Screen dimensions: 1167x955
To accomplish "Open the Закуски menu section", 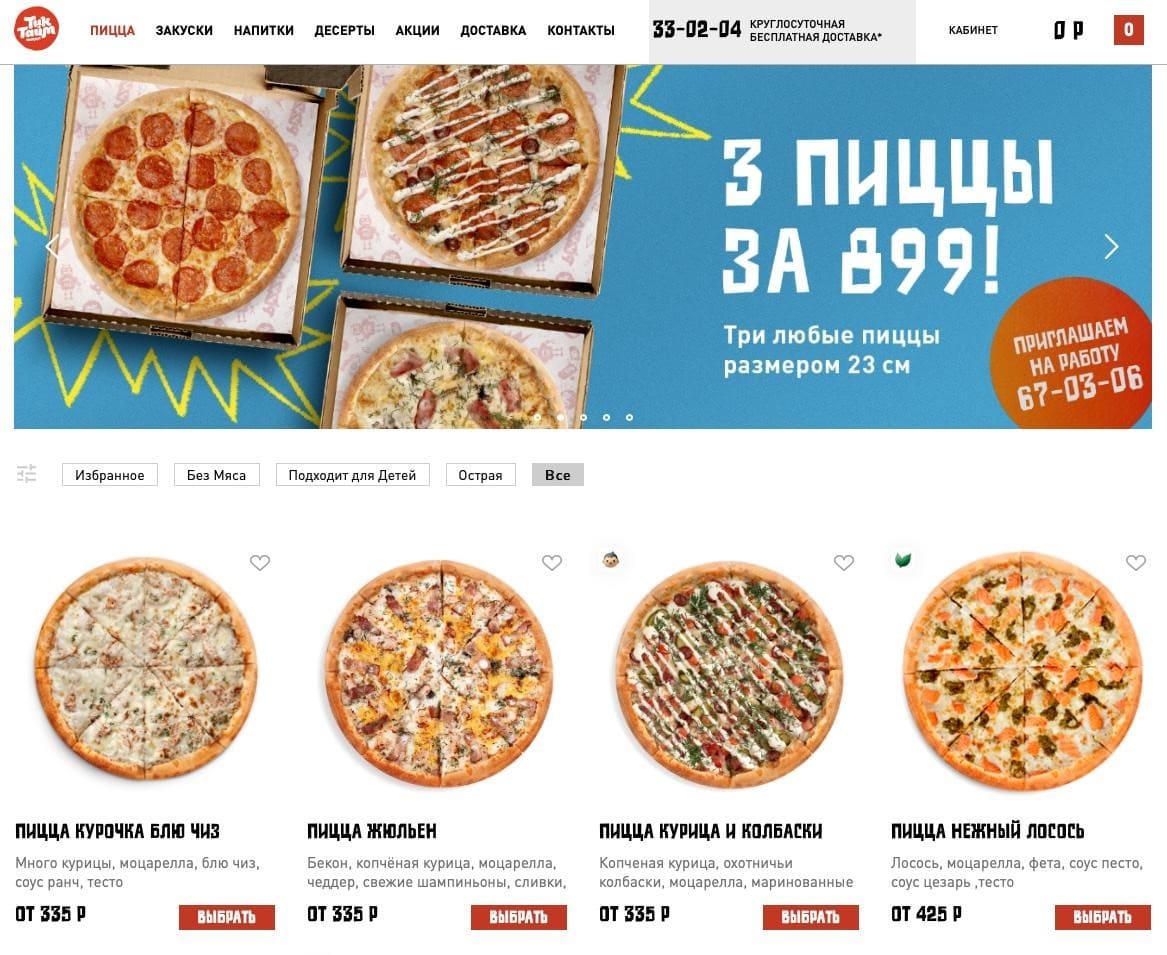I will click(x=184, y=31).
